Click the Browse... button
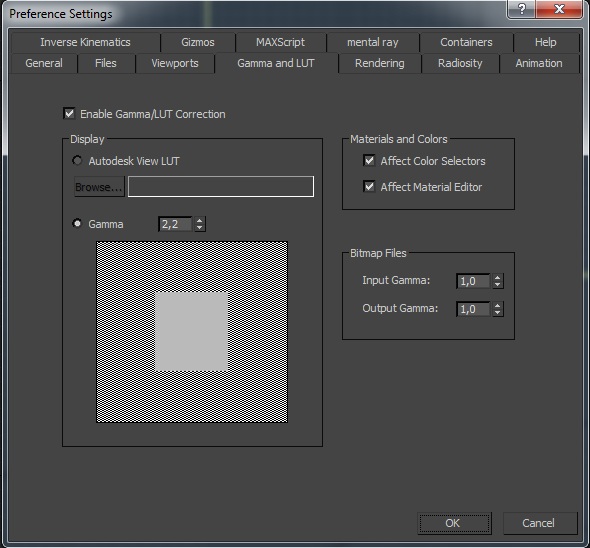590x548 pixels. 99,187
